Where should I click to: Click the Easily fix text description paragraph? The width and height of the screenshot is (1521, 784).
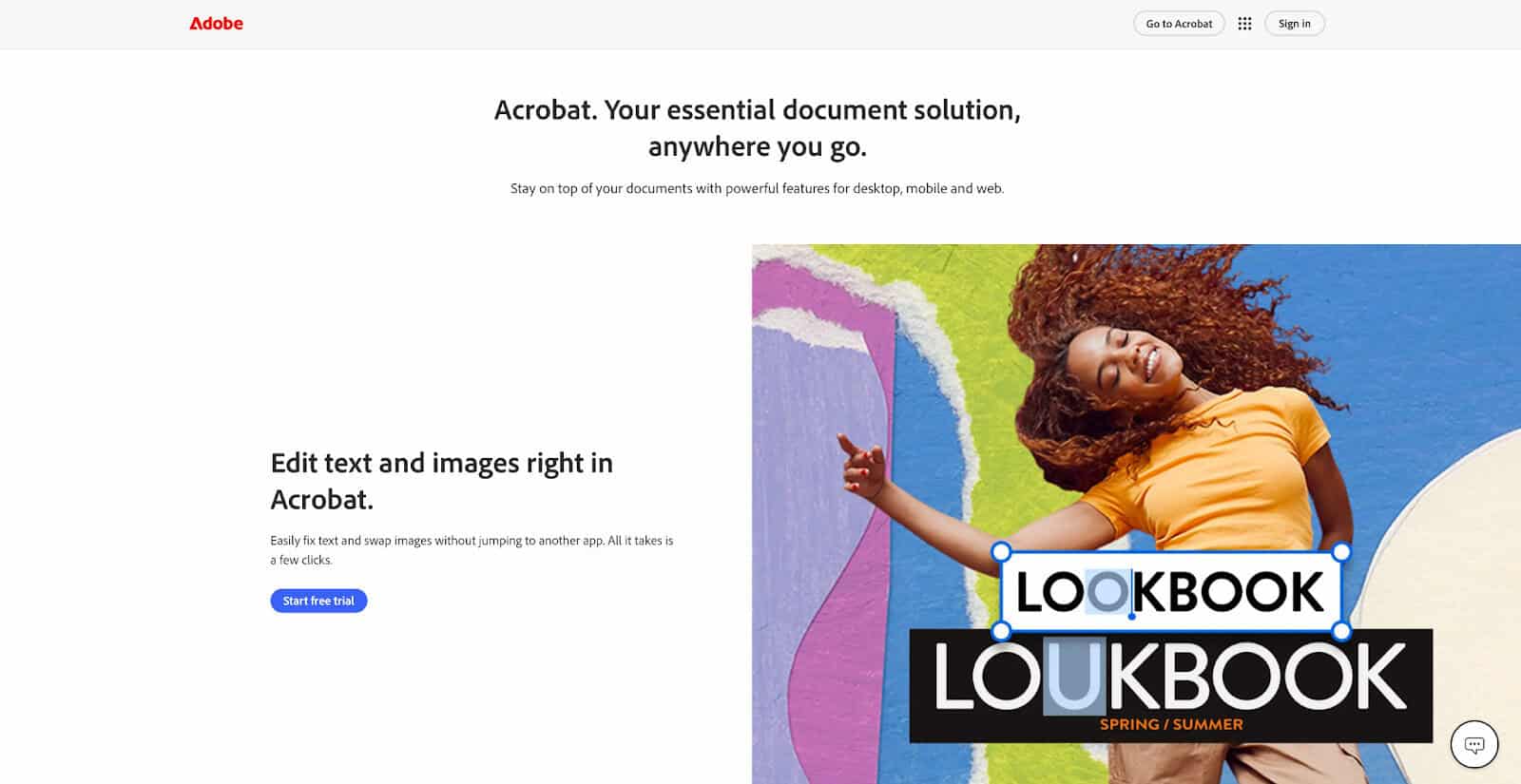(x=472, y=549)
